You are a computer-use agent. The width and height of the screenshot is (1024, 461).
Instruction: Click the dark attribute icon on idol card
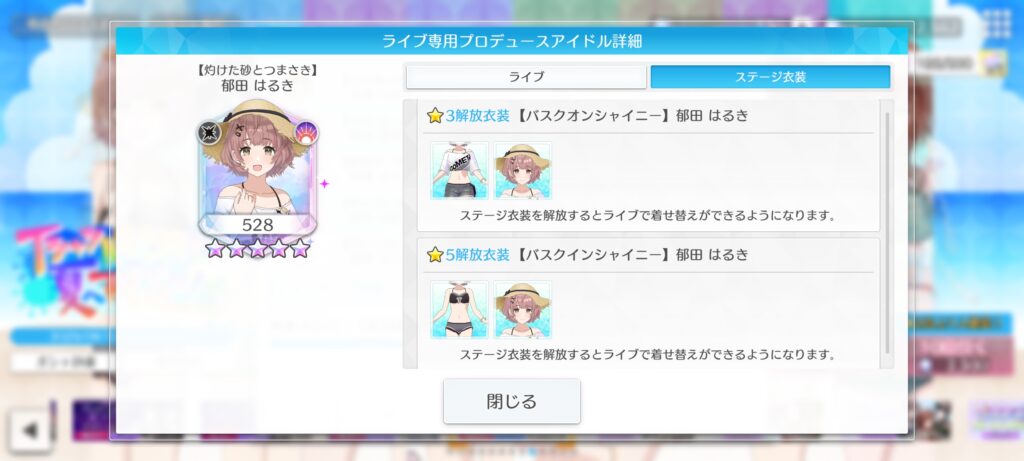click(210, 133)
